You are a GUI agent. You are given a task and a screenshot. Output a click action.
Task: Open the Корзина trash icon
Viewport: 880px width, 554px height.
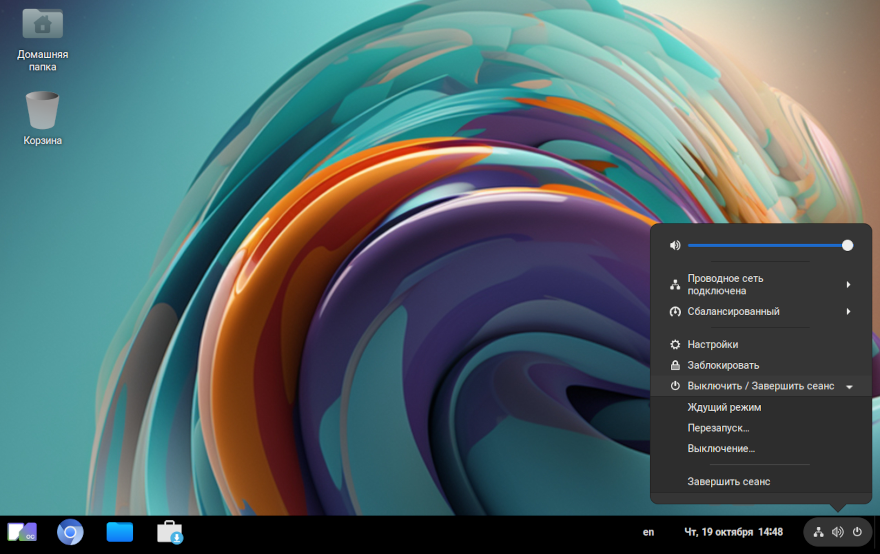coord(42,110)
